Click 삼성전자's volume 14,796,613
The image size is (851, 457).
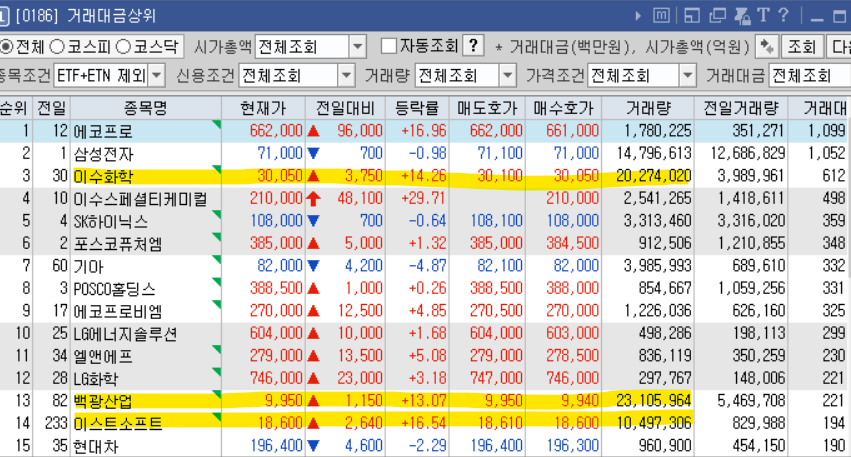tap(653, 153)
